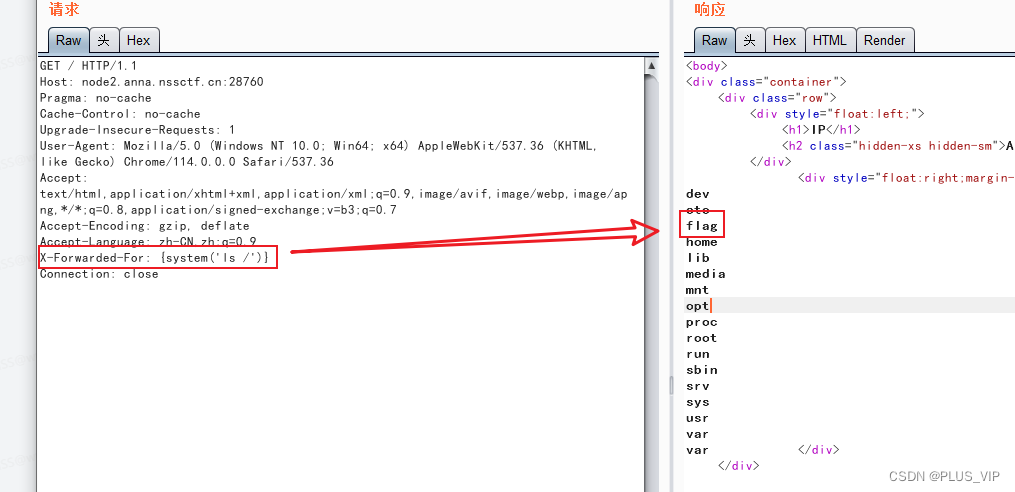The height and width of the screenshot is (492, 1015).
Task: Click the 'text/html,application/xhtml+xml' Accept value line
Action: tap(333, 194)
